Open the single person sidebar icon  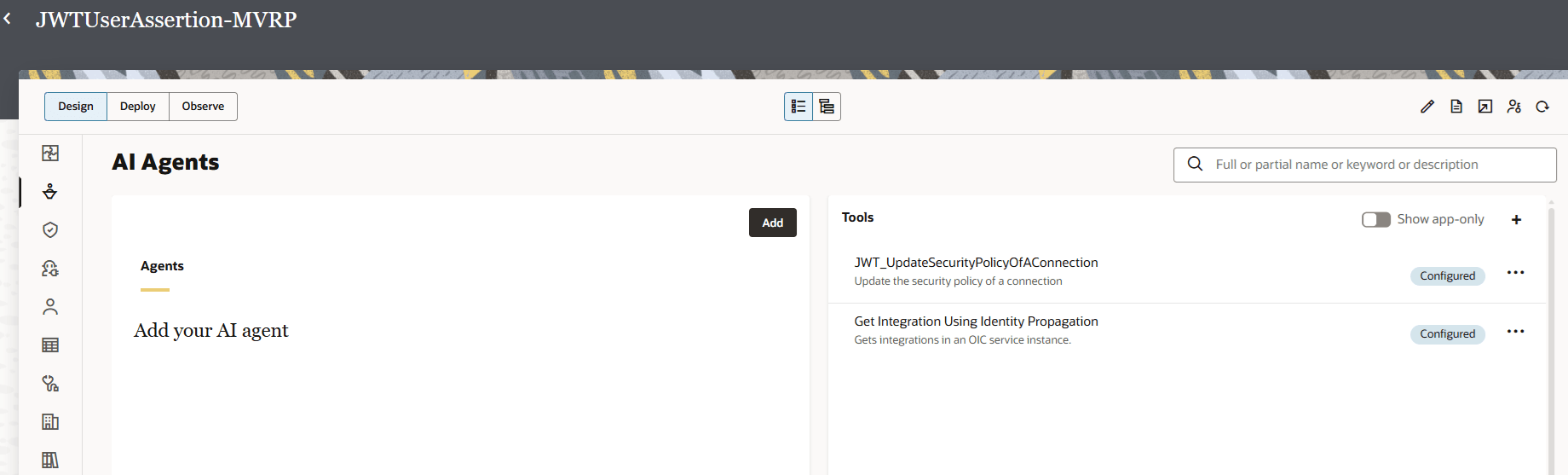[50, 306]
